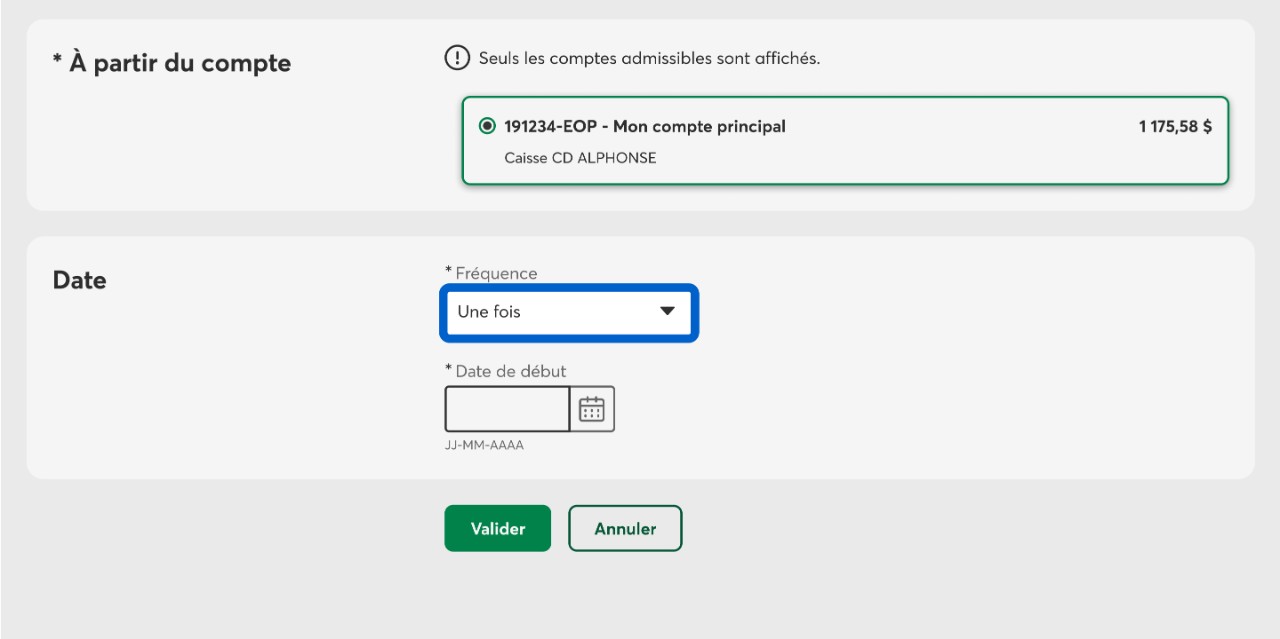Click the 'Fréquence' field label
1280x639 pixels.
pyautogui.click(x=496, y=273)
